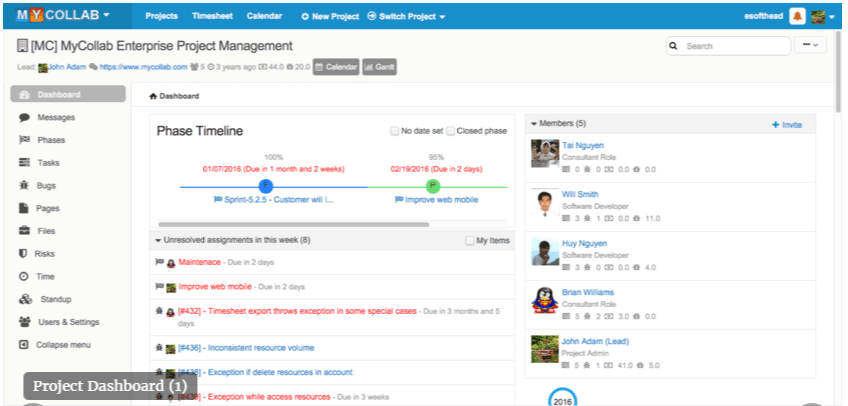Screen dimensions: 848x406
Task: Open the Switch Project dropdown
Action: [x=406, y=16]
